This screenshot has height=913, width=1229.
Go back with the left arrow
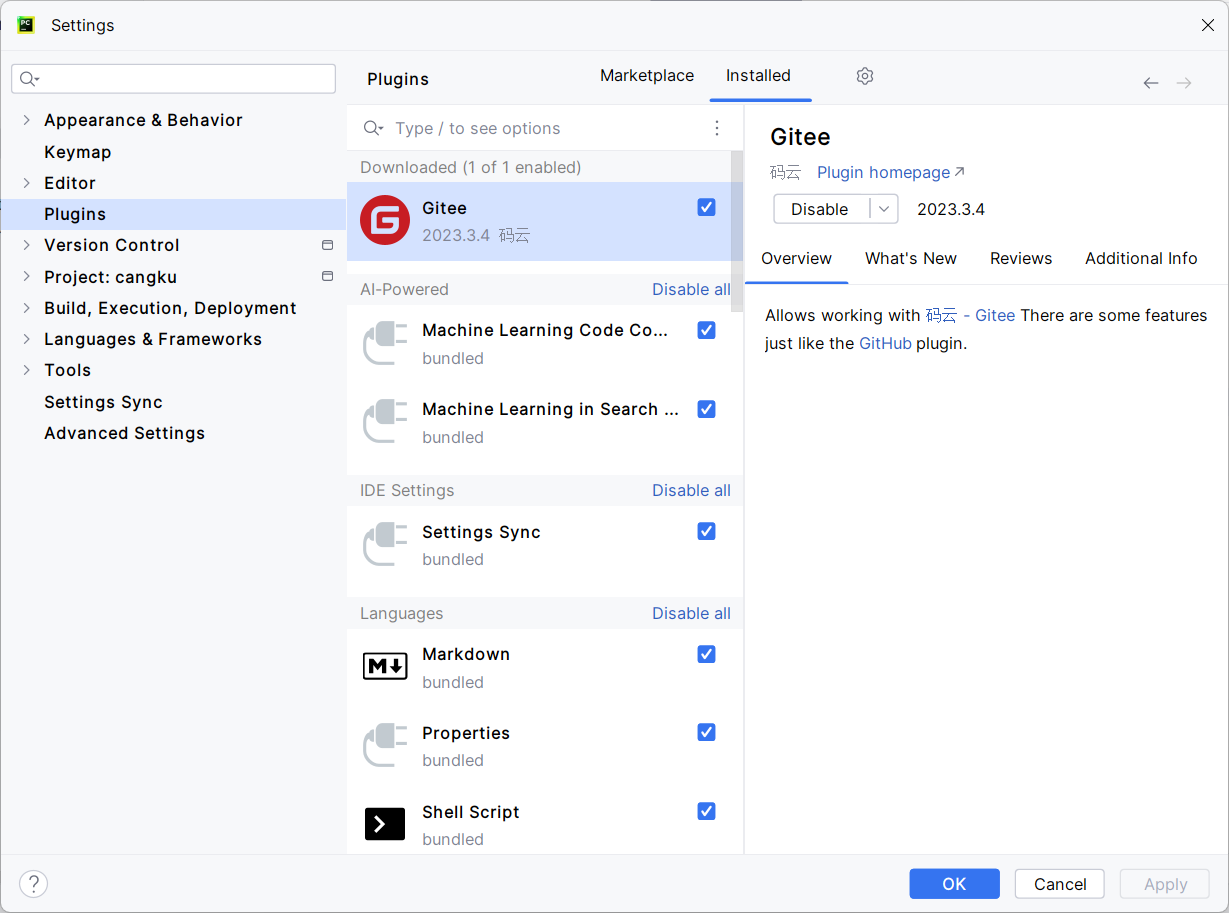1151,83
